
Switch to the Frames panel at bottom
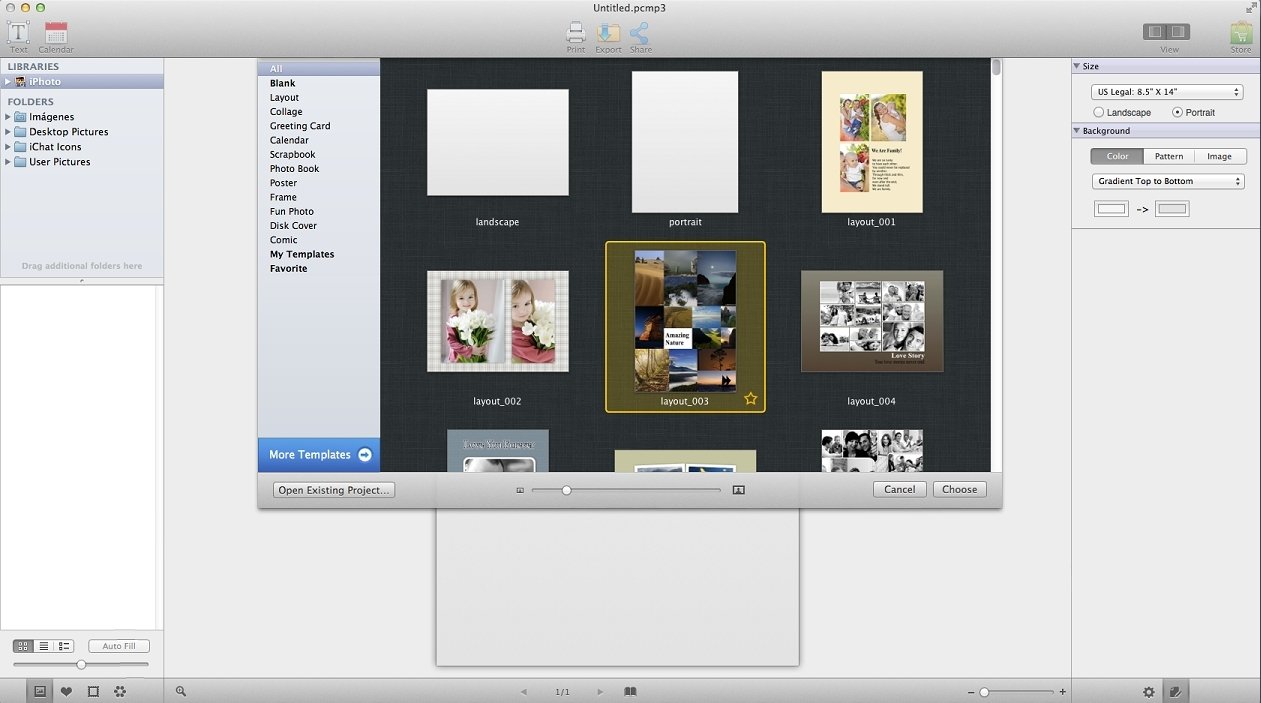pyautogui.click(x=94, y=691)
